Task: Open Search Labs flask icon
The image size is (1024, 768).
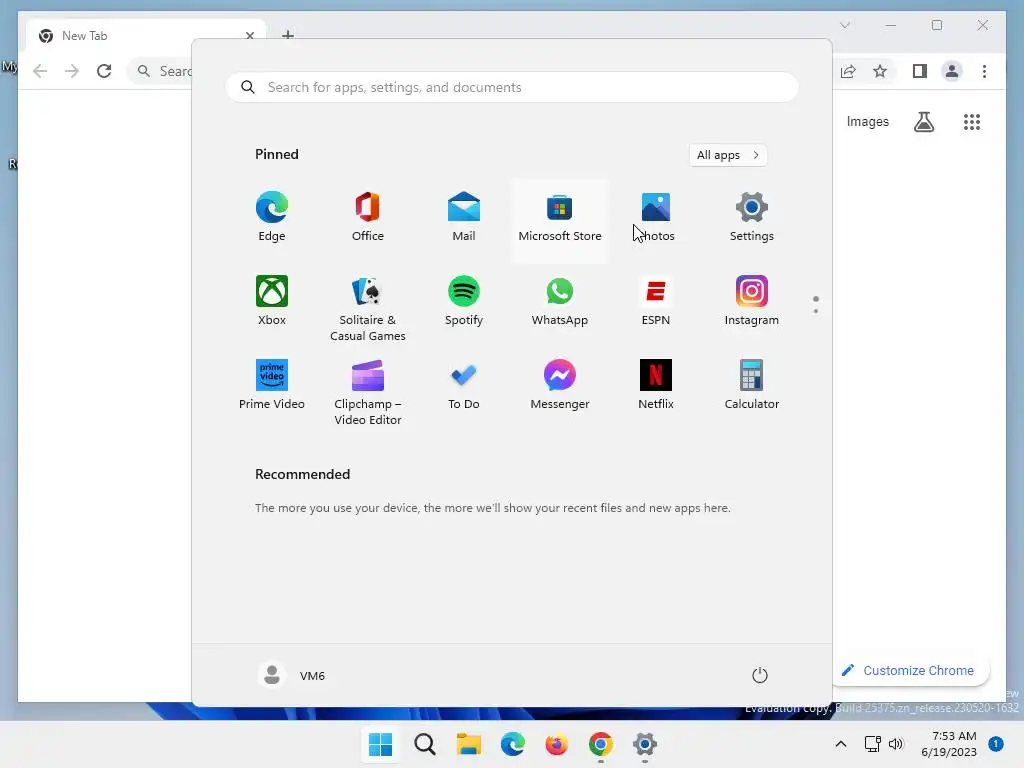Action: 923,121
